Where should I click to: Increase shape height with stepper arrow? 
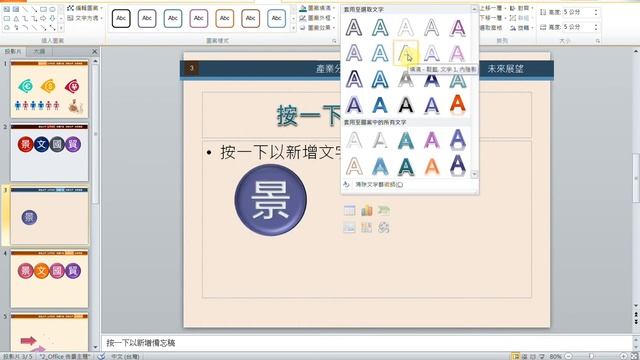click(596, 10)
